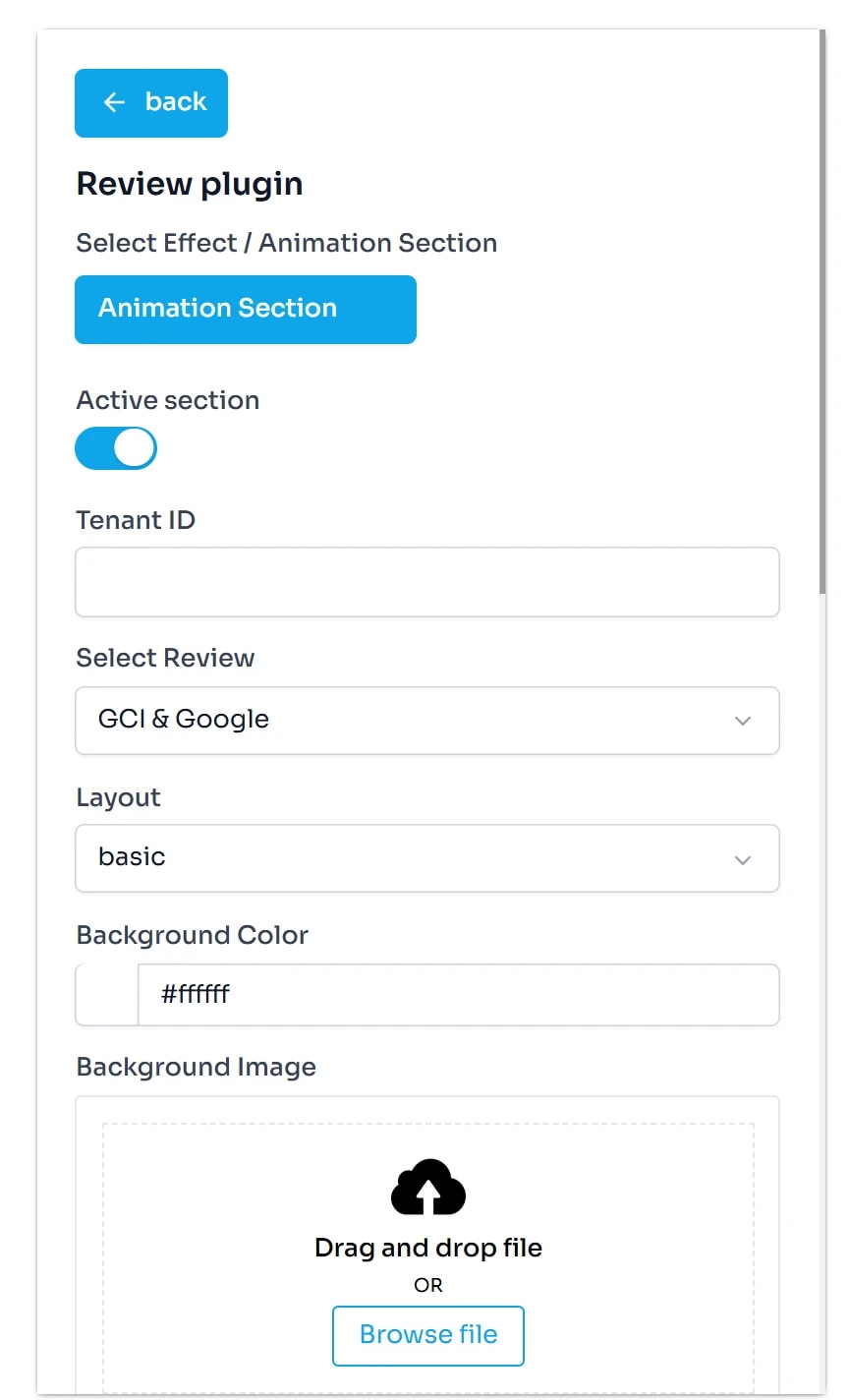Click the Review plugin heading
849x1400 pixels.
point(190,184)
